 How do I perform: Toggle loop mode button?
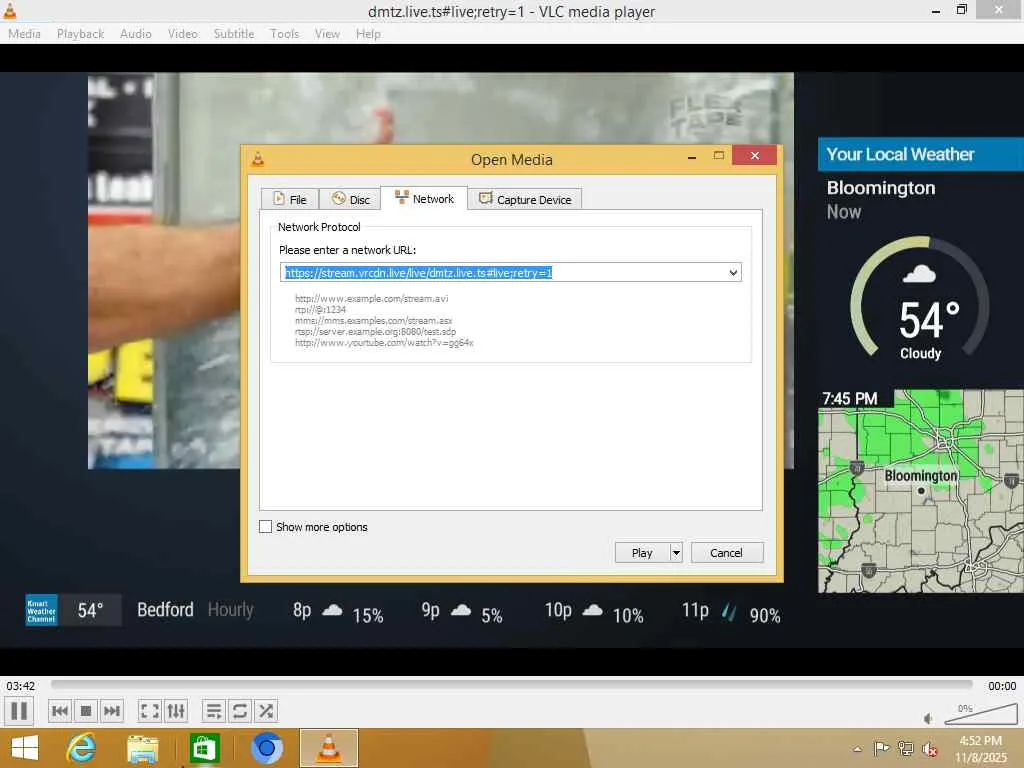click(x=240, y=711)
